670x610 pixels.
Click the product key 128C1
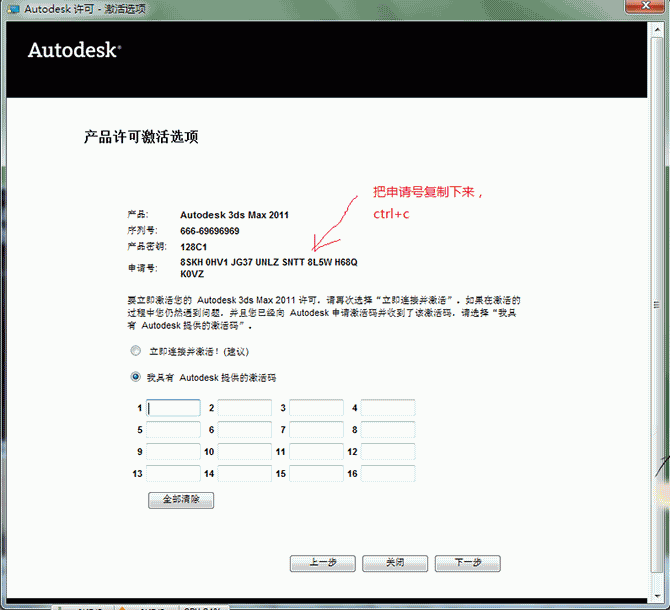tap(194, 247)
